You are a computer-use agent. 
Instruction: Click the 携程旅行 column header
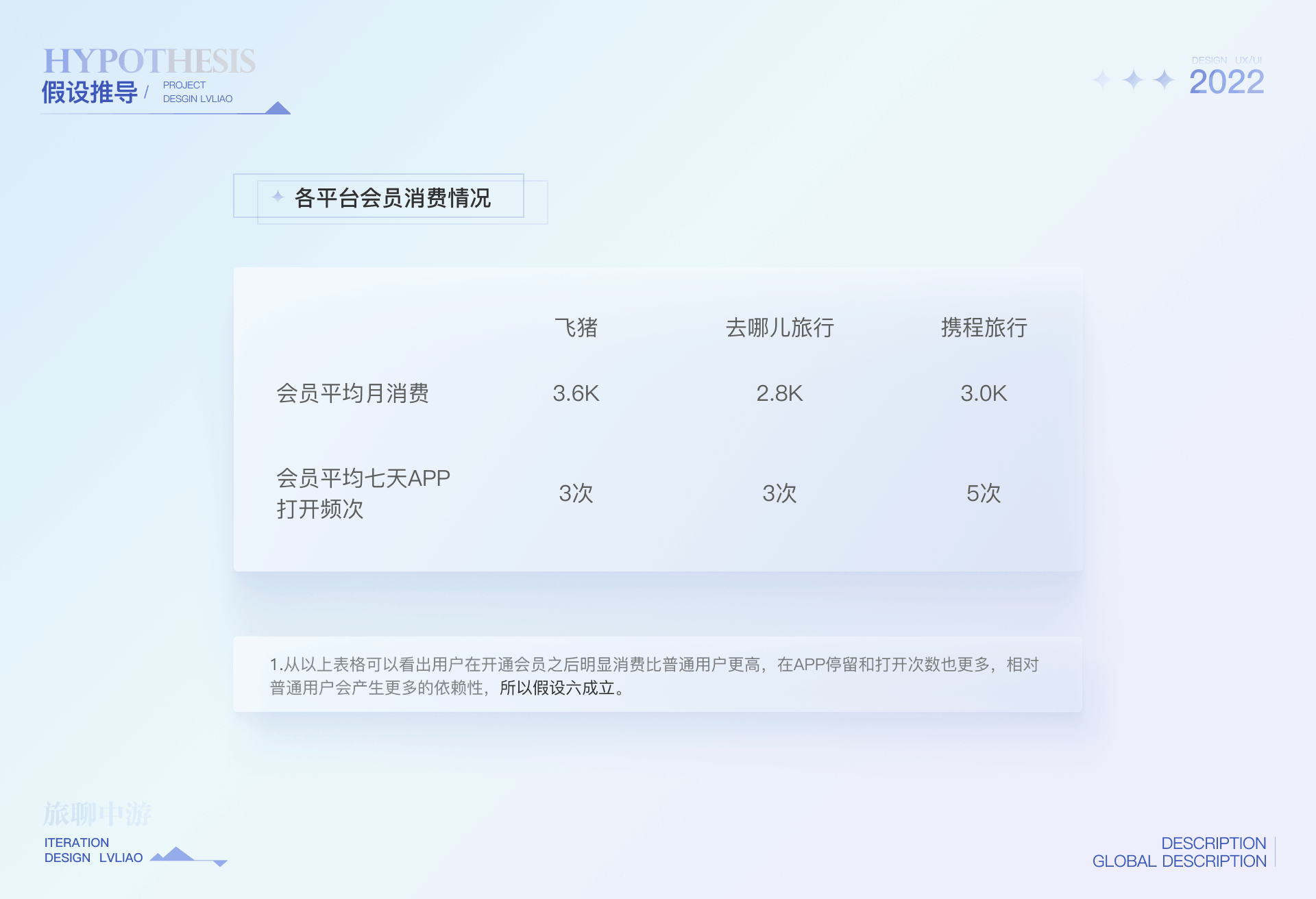coord(984,328)
